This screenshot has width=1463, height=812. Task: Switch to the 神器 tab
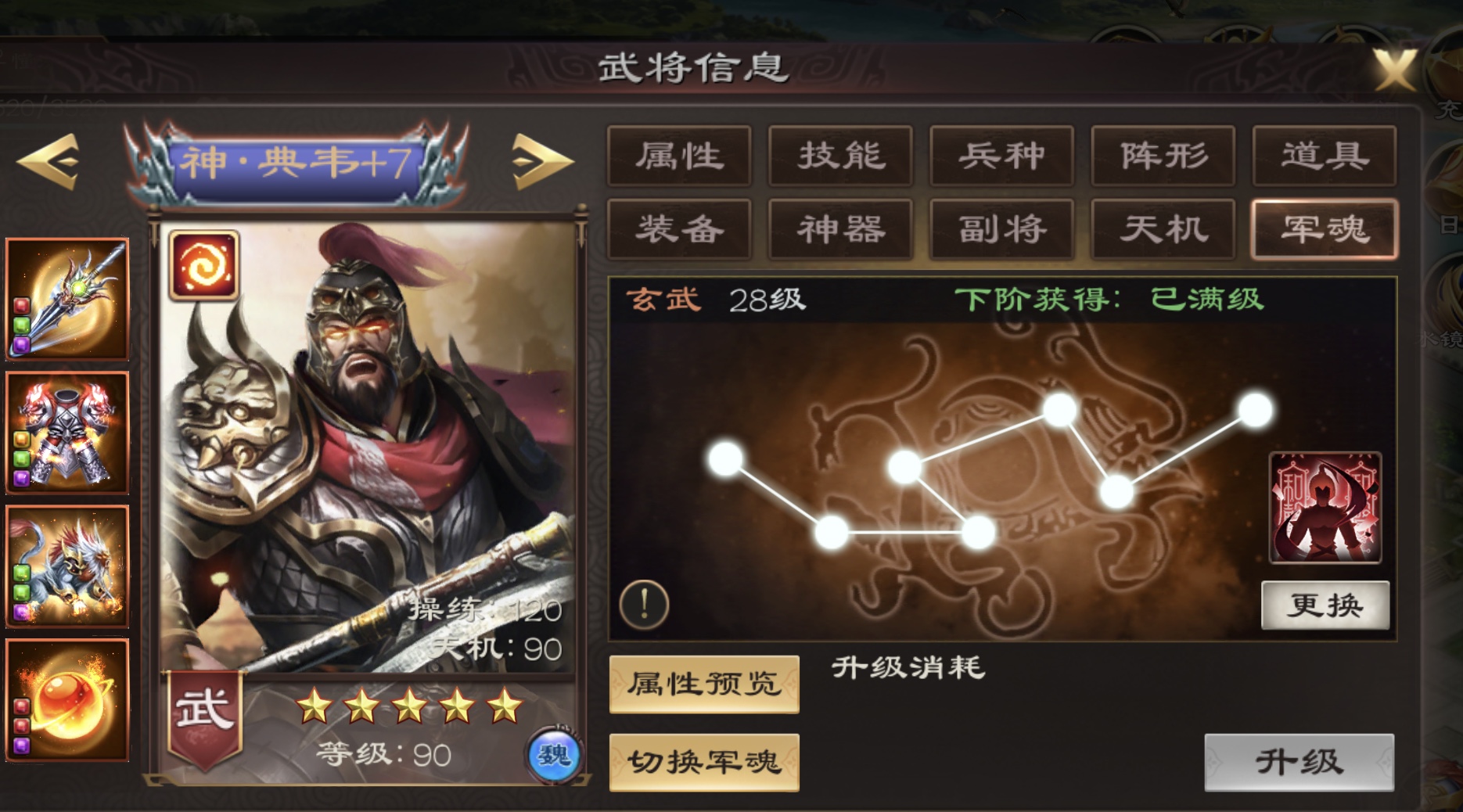click(x=841, y=229)
